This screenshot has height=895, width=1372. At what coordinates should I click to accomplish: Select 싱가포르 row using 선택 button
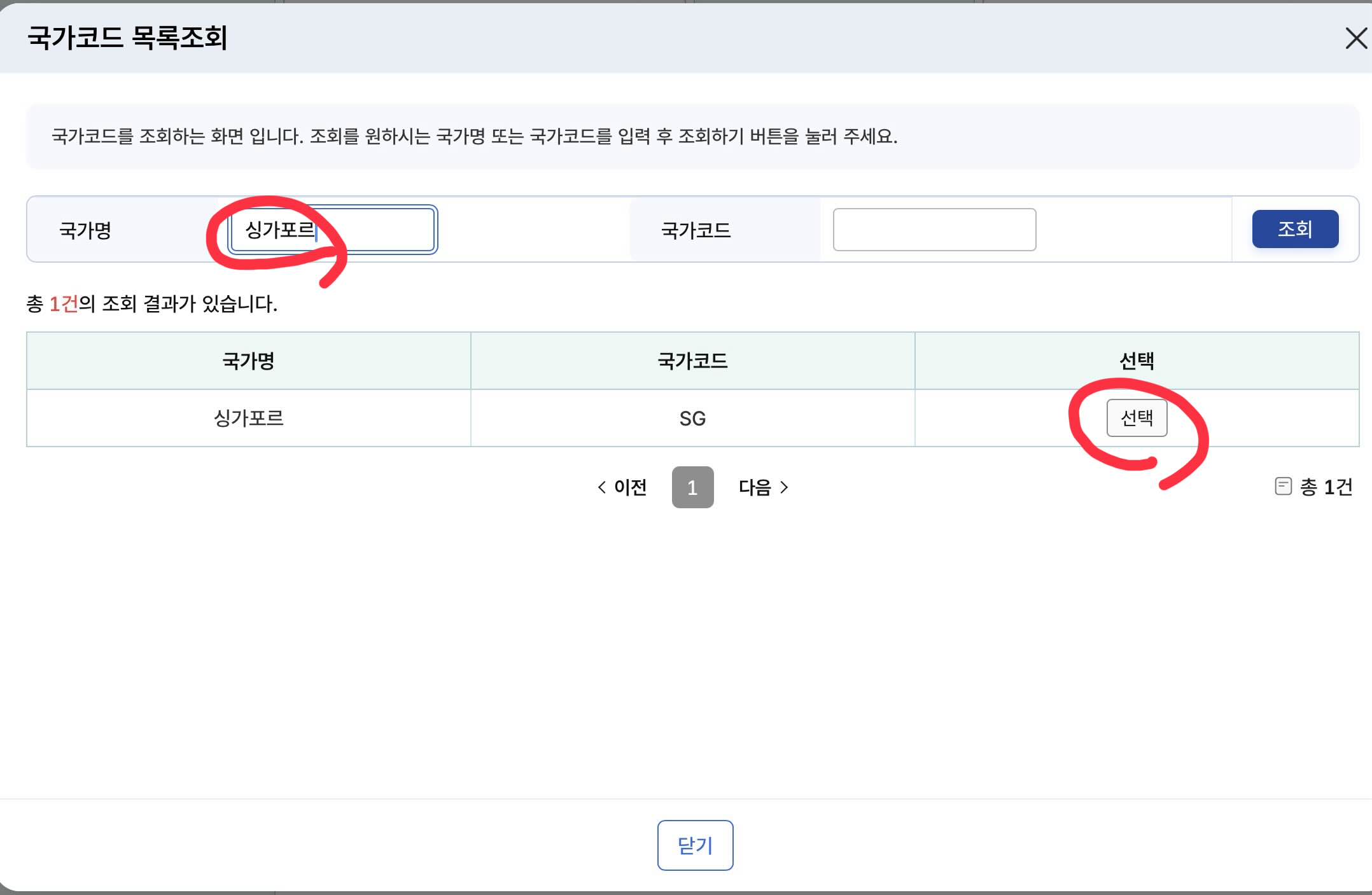click(1137, 418)
